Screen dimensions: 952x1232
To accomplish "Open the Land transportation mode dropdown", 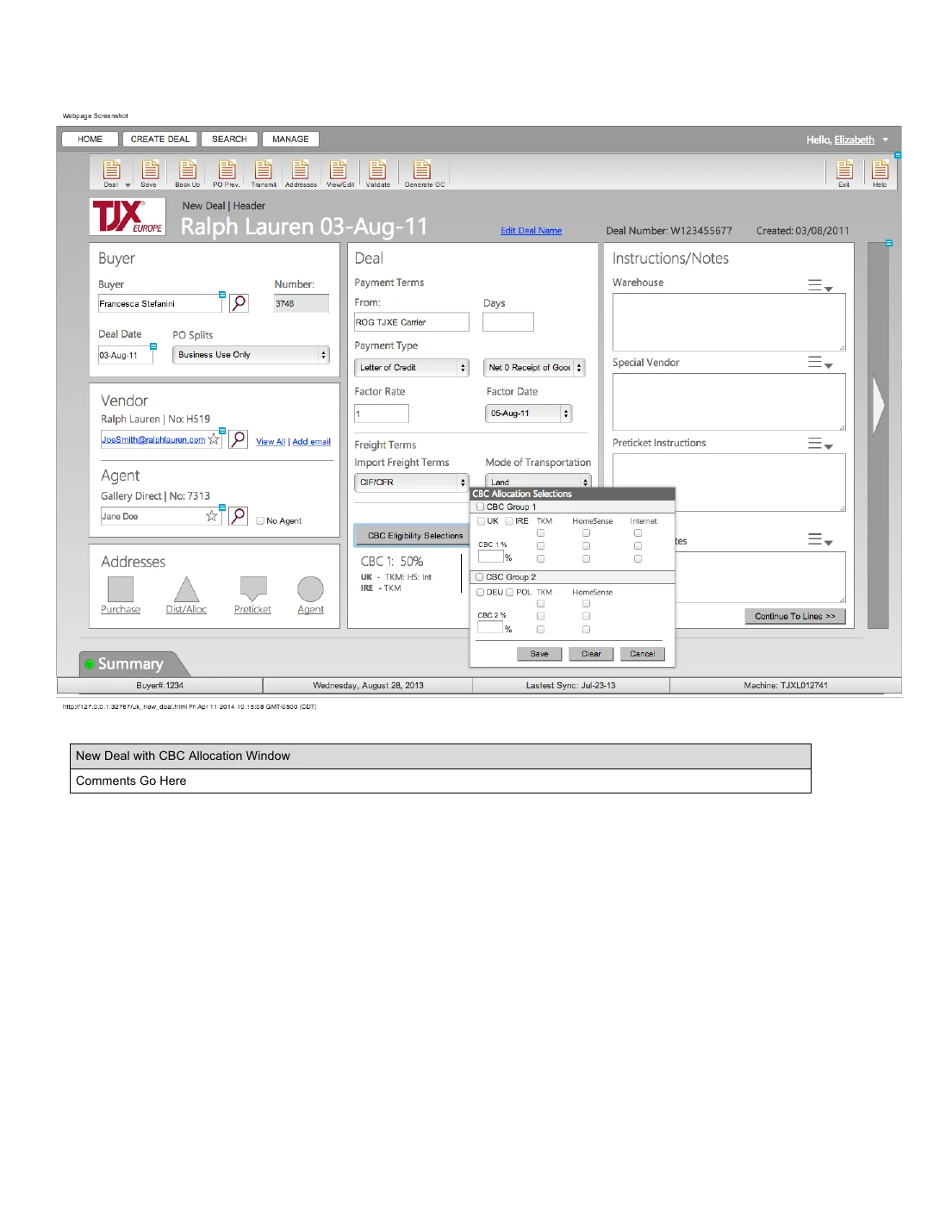I will [538, 481].
